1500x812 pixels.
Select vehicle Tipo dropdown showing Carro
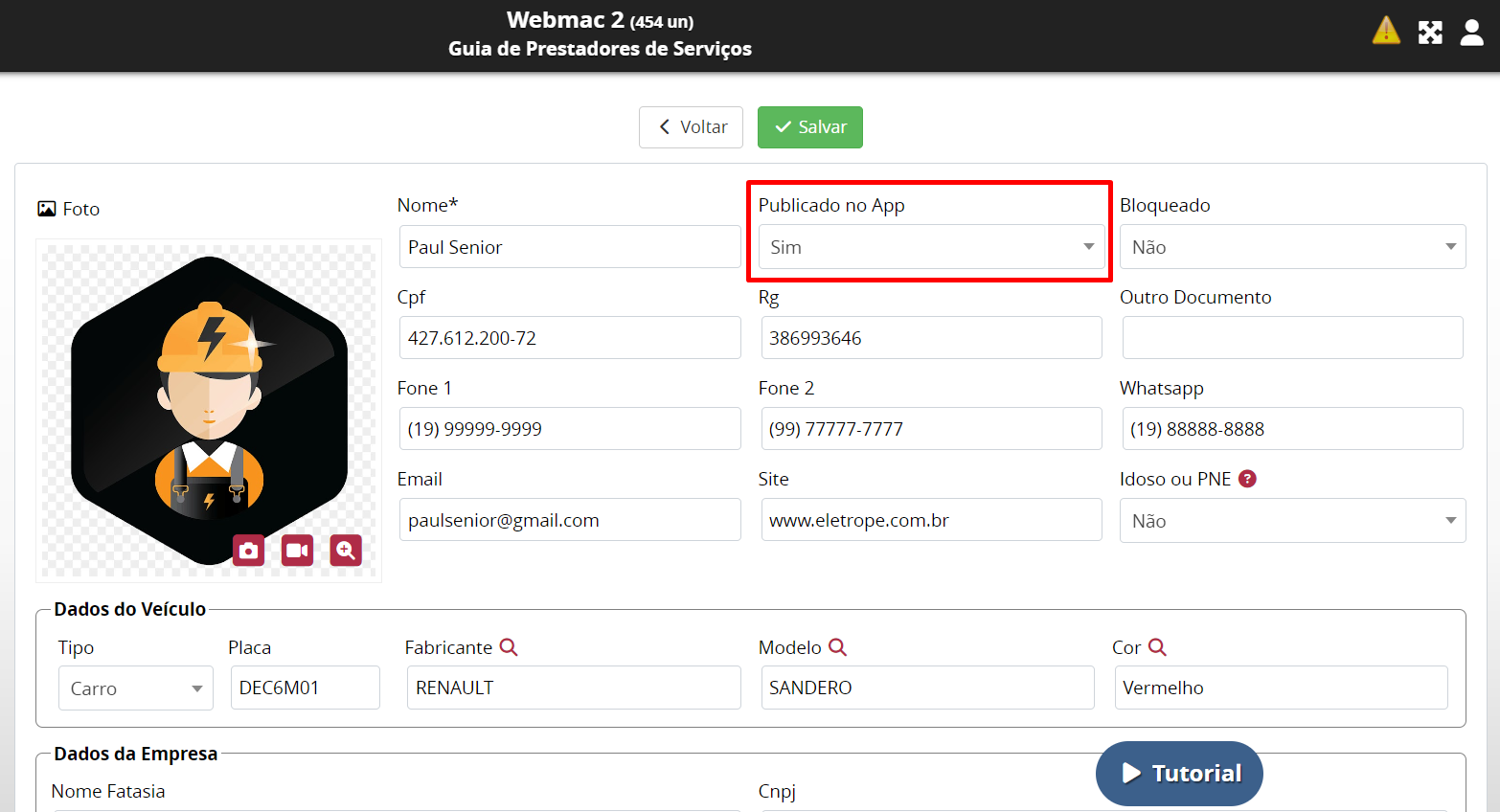coord(136,688)
